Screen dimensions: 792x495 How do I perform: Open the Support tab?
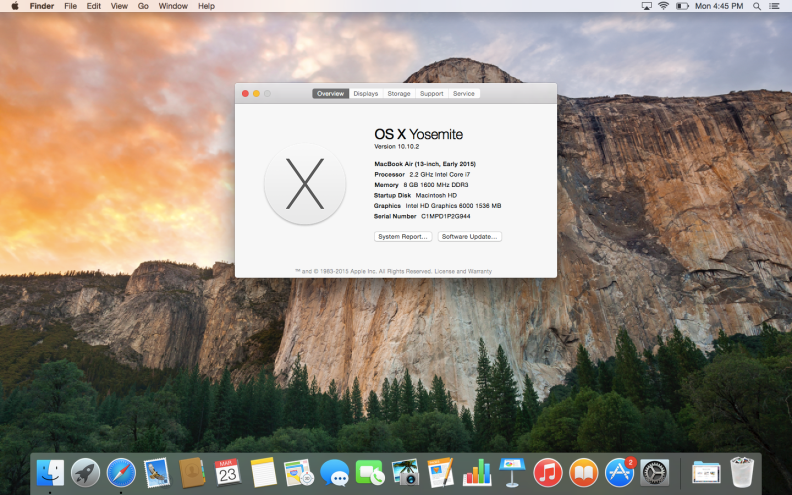tap(431, 93)
